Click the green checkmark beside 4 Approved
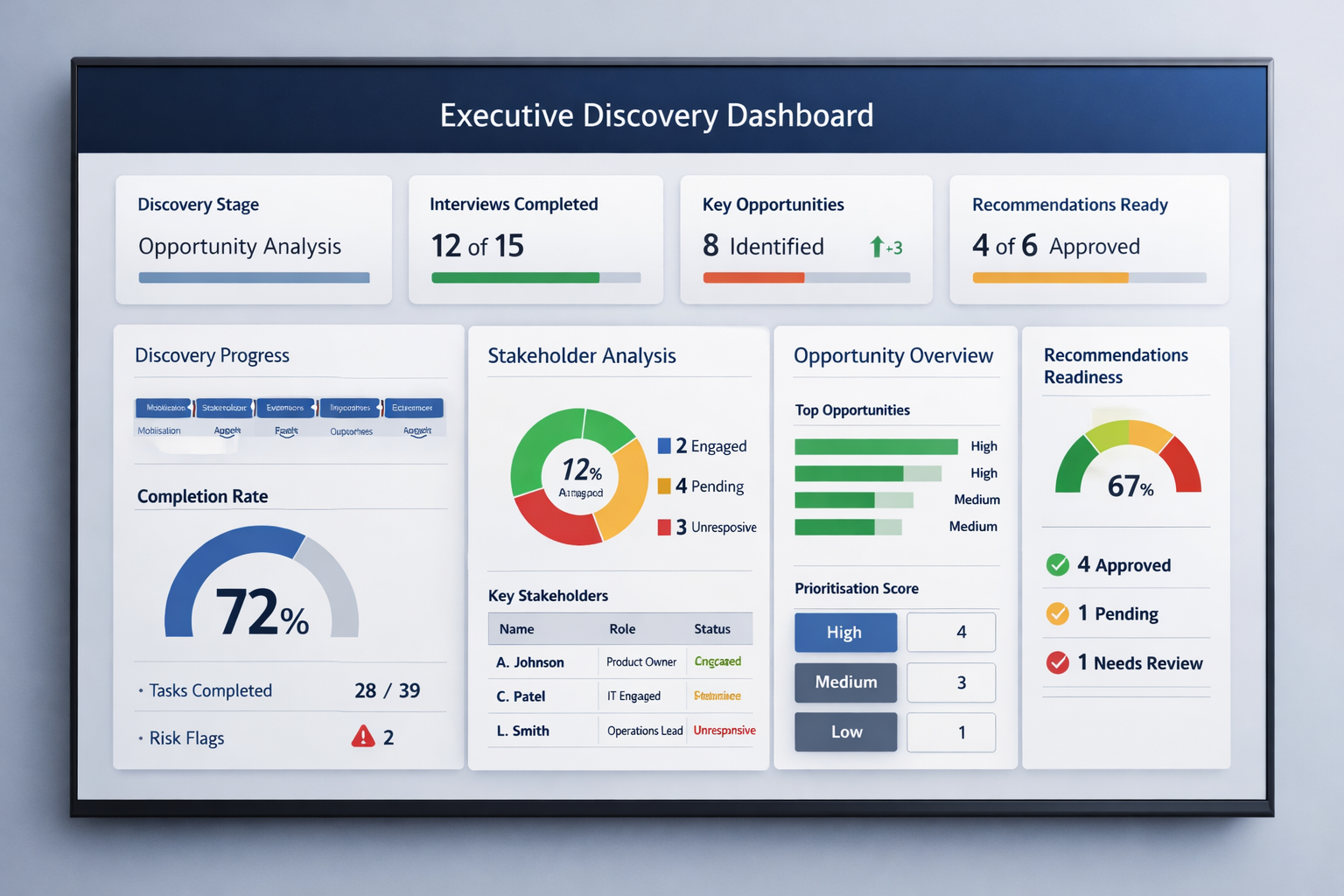The height and width of the screenshot is (896, 1344). coord(1057,564)
